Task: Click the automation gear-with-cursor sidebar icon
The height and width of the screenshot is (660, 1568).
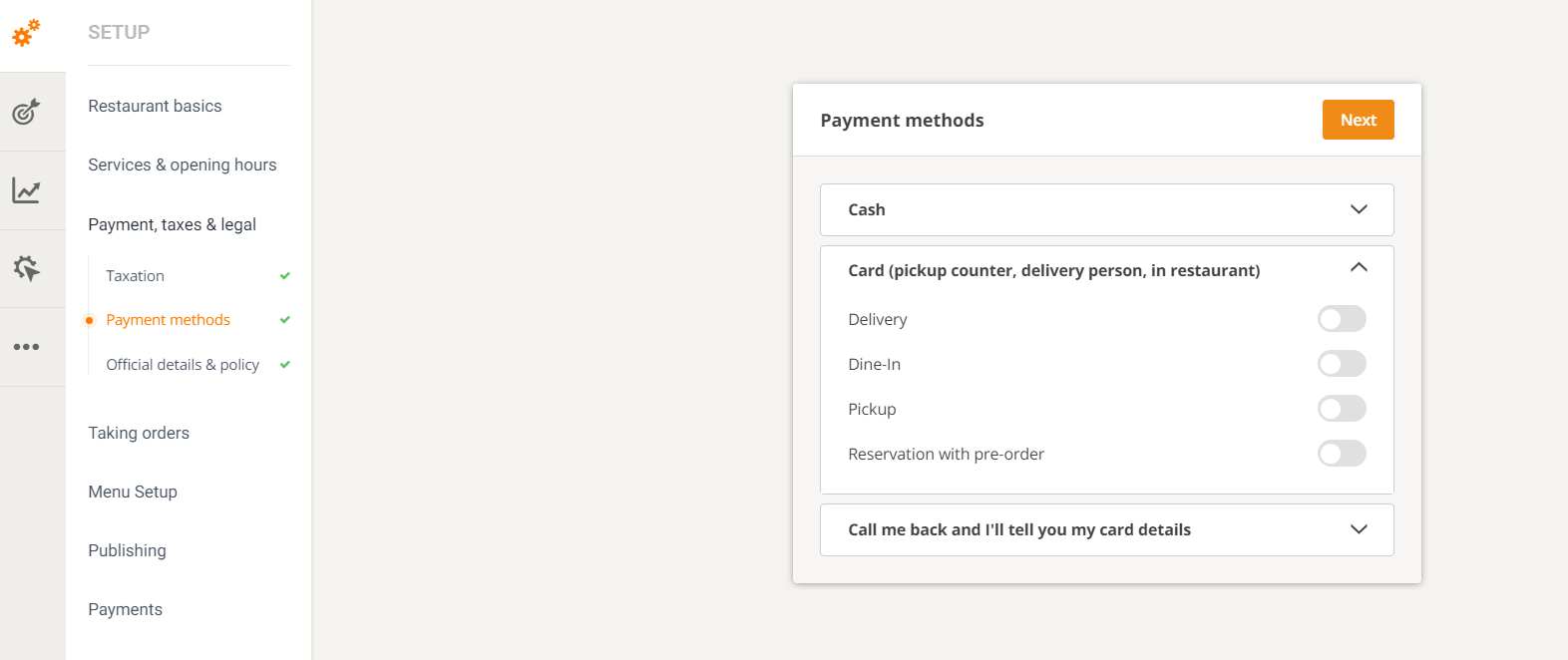Action: [25, 267]
